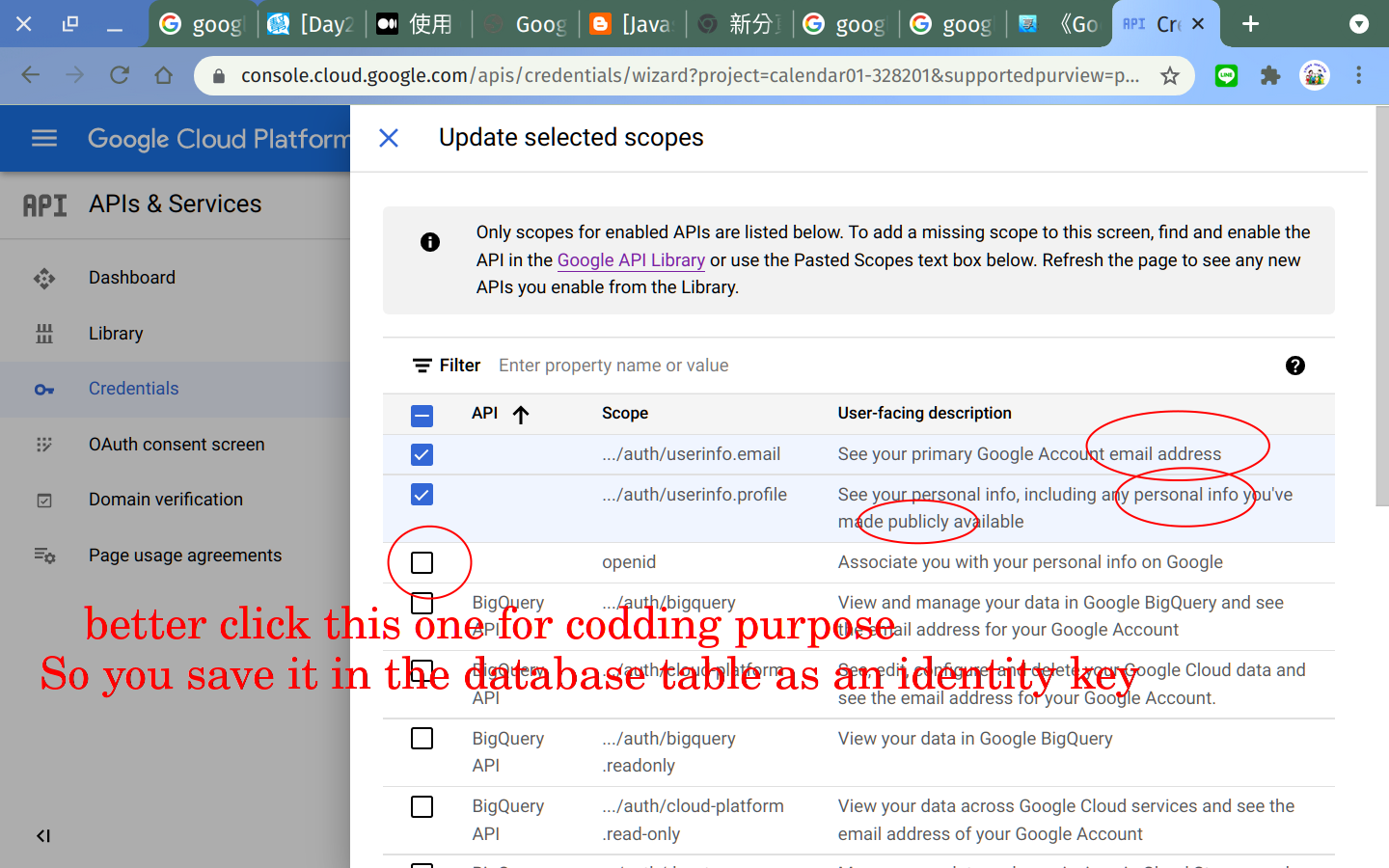This screenshot has width=1389, height=868.
Task: Click the .../auth/userinfo.email scope text
Action: tap(692, 454)
